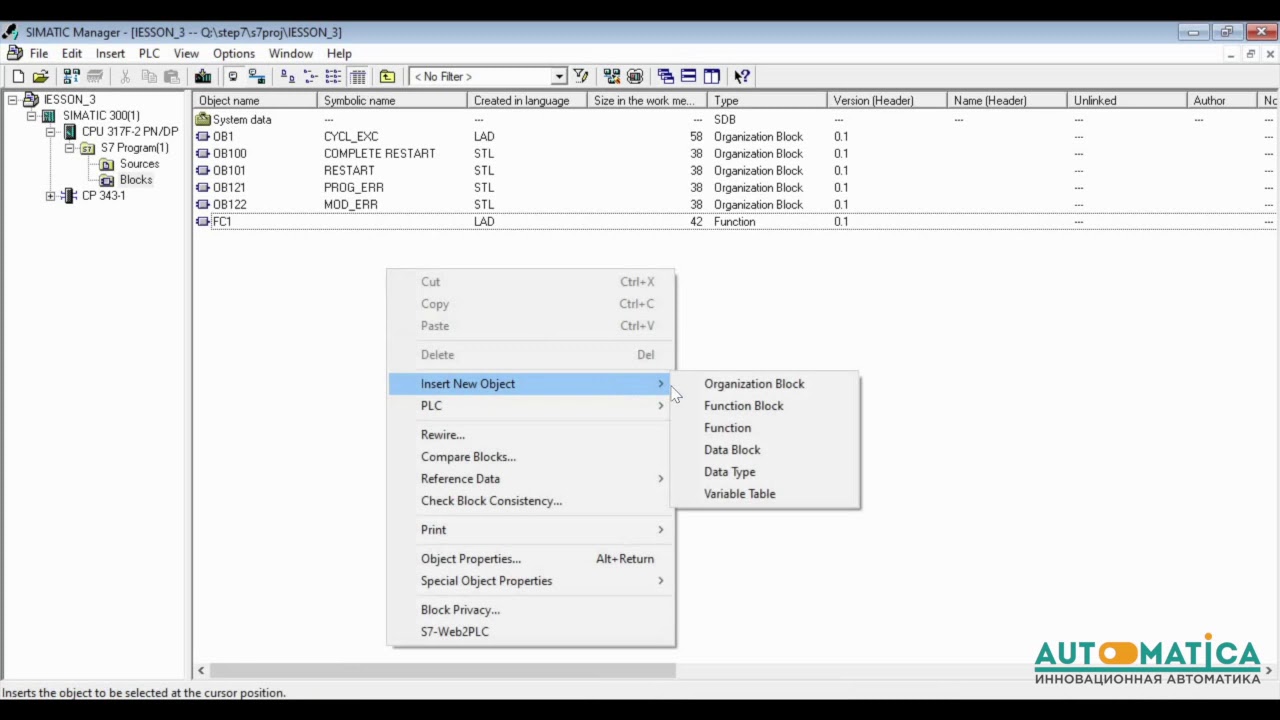Collapse the S7 Program(1) tree node
Screen dimensions: 1280x720
[70, 148]
